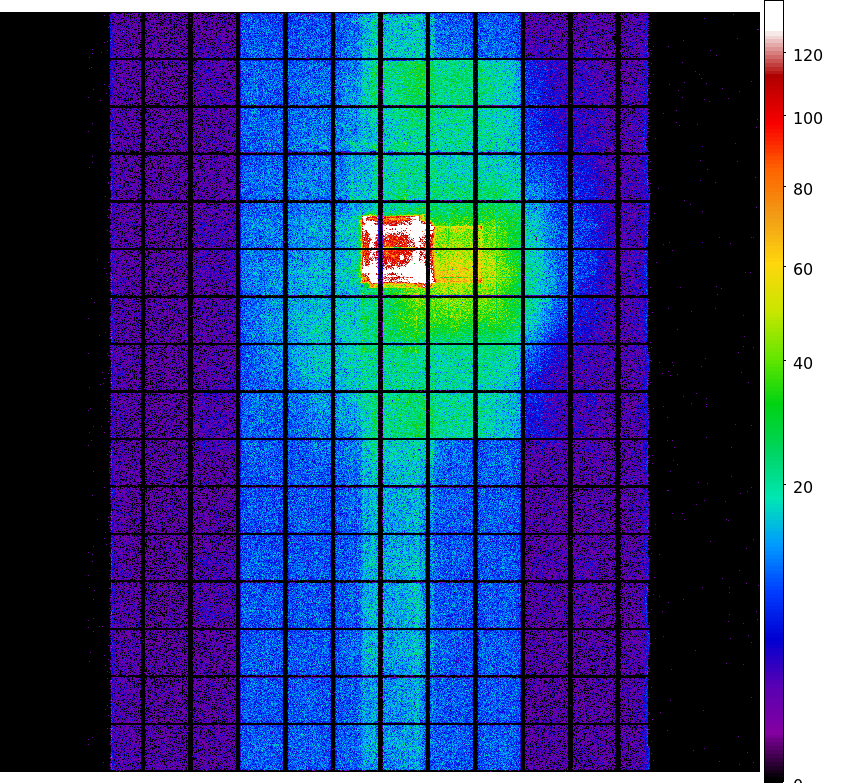Click the saturated white-red hotspot in image
This screenshot has width=868, height=783.
[x=397, y=250]
